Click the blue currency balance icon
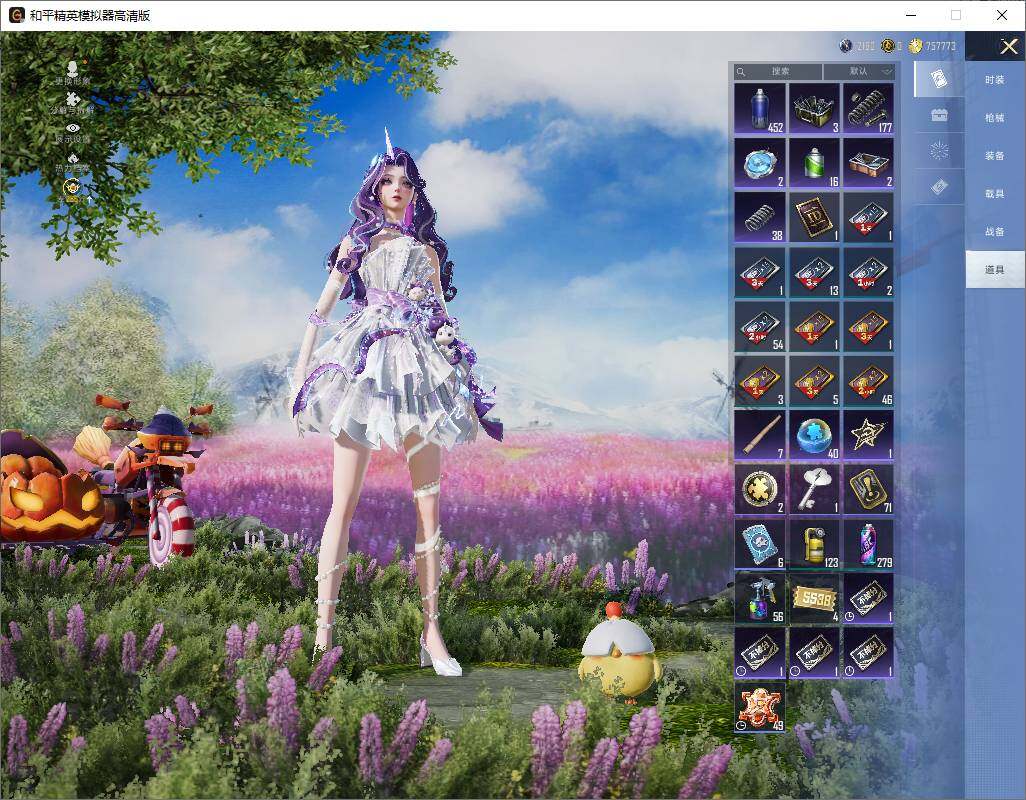Screen dimensions: 1026x800 click(x=846, y=46)
